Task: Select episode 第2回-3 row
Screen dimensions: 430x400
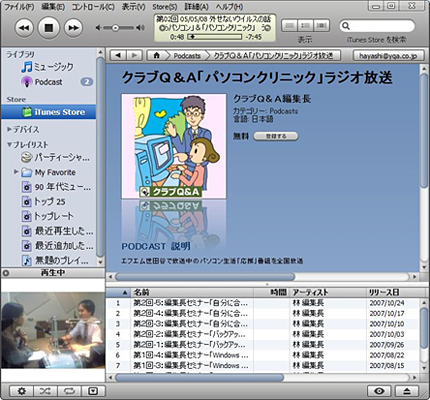Action: [262, 324]
